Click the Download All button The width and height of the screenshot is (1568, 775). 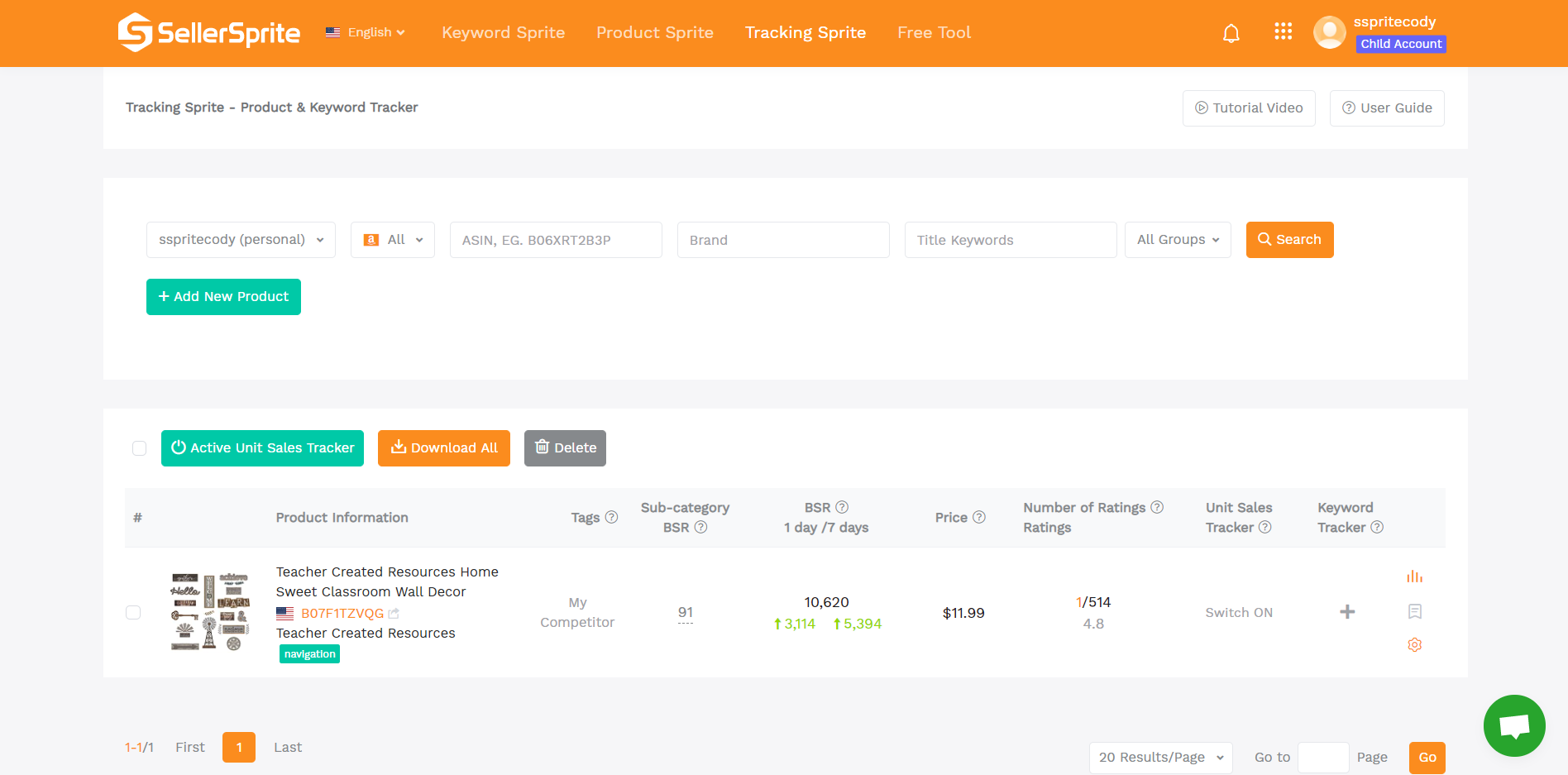click(444, 448)
